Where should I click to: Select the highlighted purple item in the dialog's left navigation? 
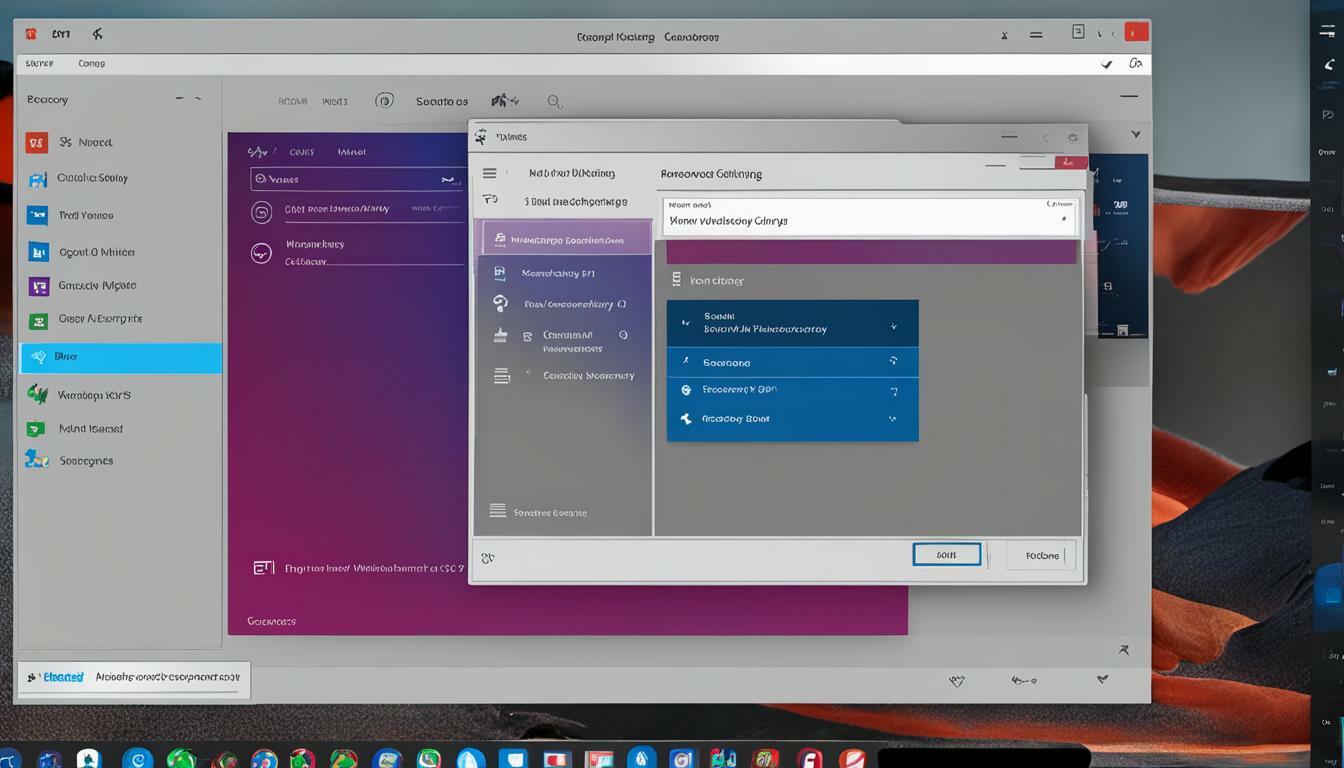567,239
